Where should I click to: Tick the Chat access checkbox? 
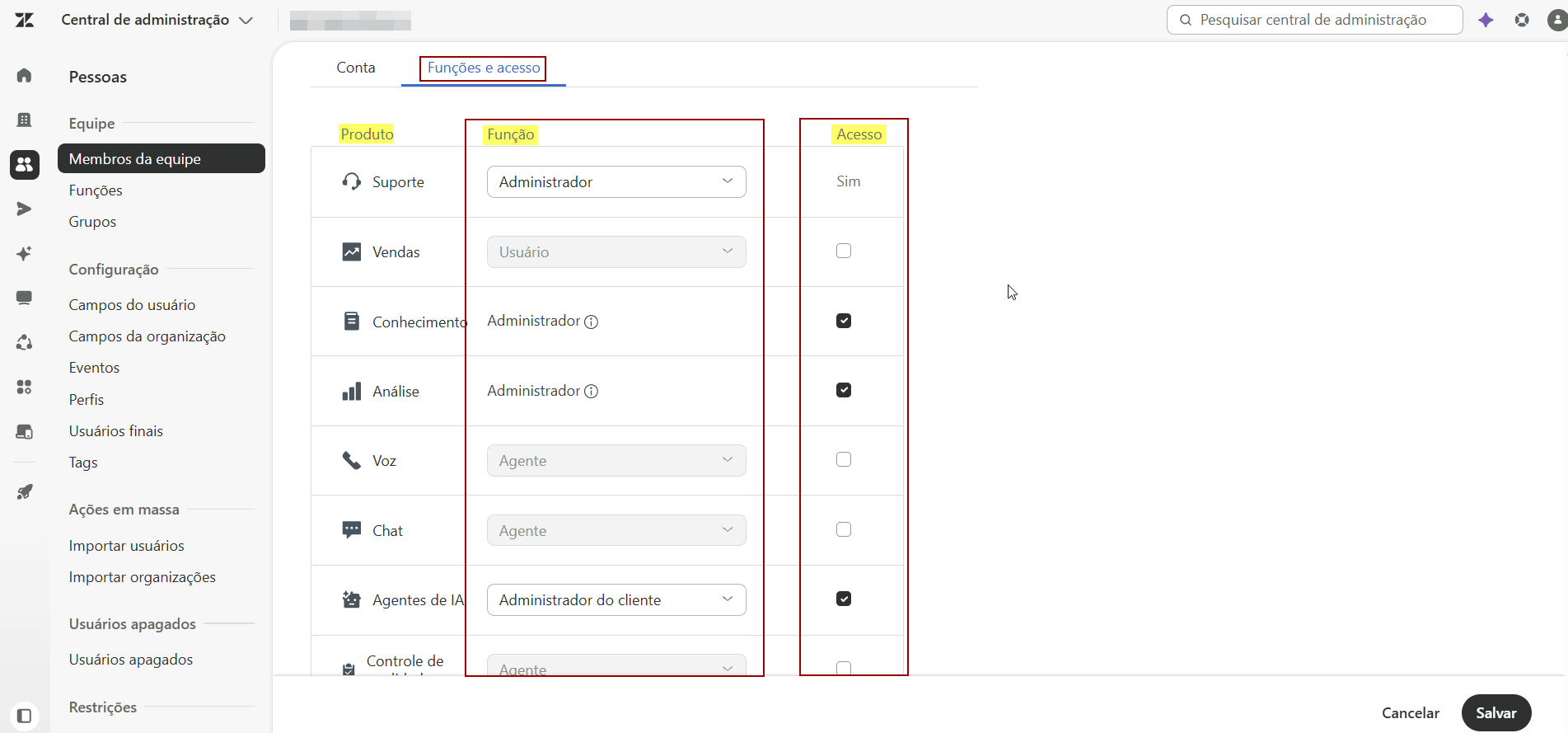844,529
